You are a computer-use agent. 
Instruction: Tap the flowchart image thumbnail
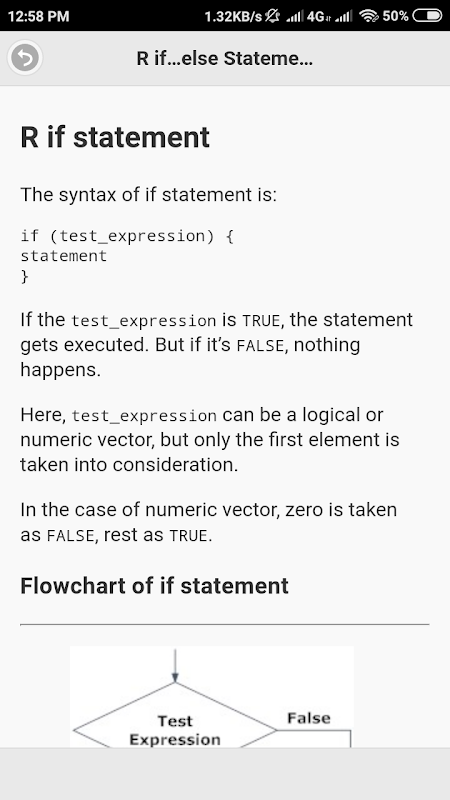(x=212, y=697)
